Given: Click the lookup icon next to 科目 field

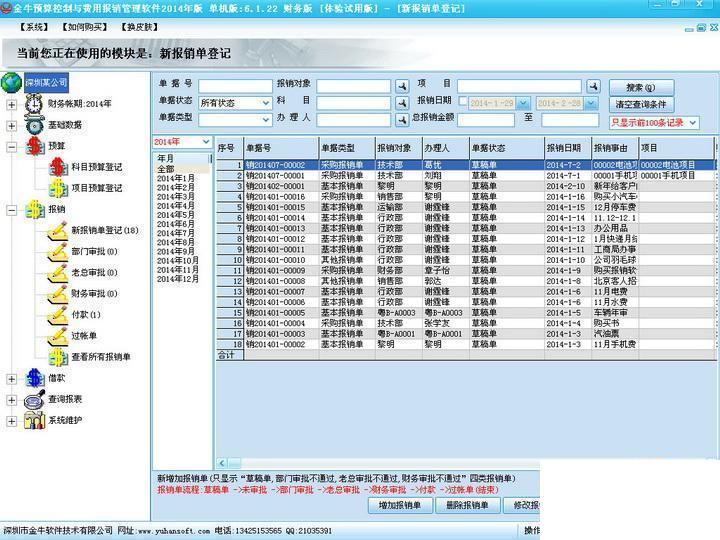Looking at the screenshot, I should coord(402,103).
